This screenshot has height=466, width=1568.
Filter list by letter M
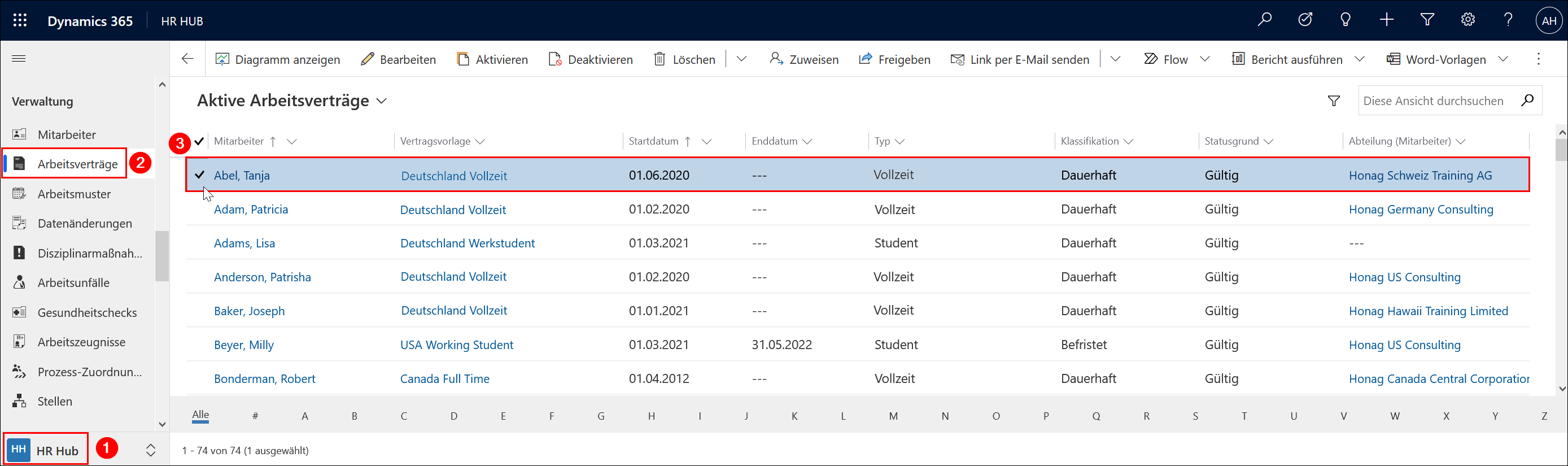pos(893,416)
